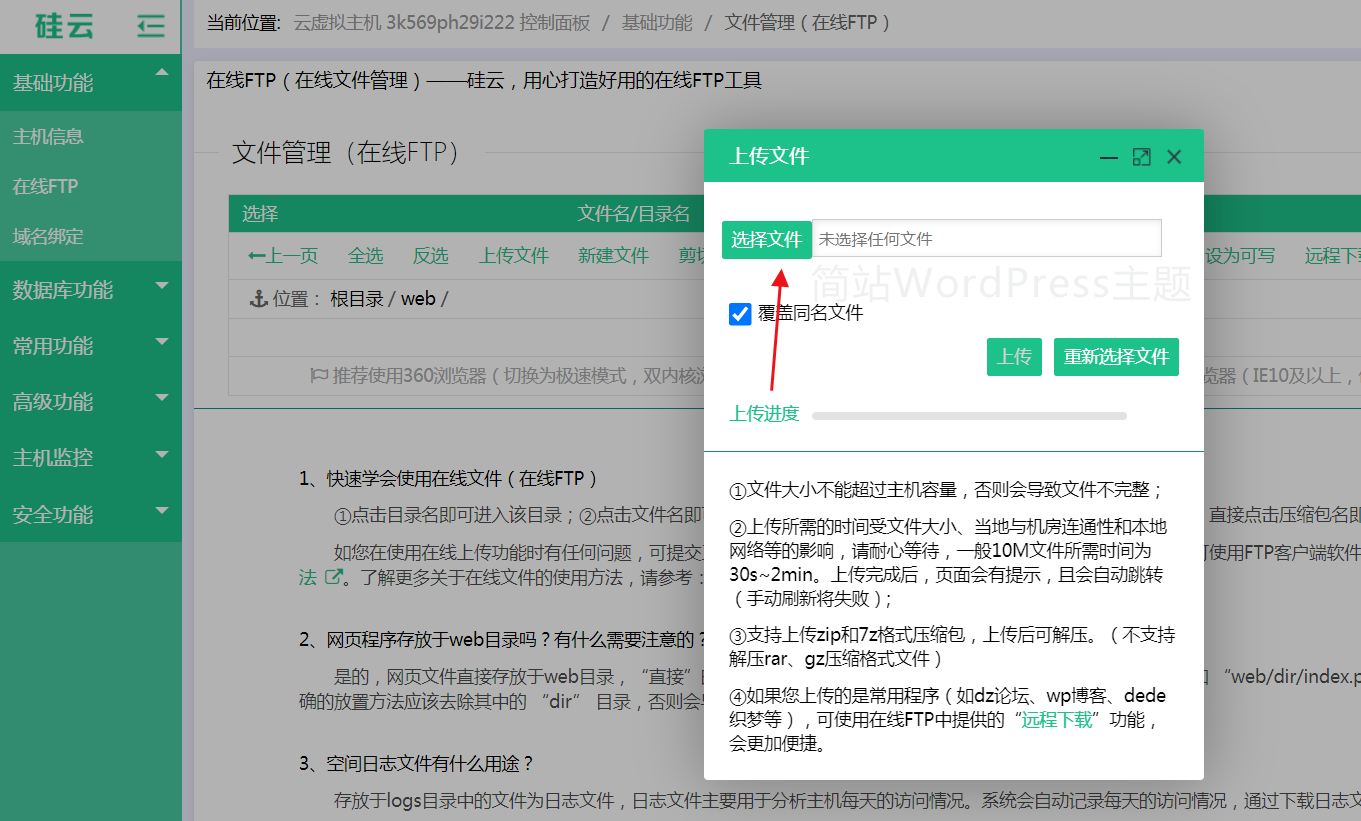This screenshot has height=821, width=1361.
Task: Open 域名绑定 in the sidebar
Action: pos(48,237)
